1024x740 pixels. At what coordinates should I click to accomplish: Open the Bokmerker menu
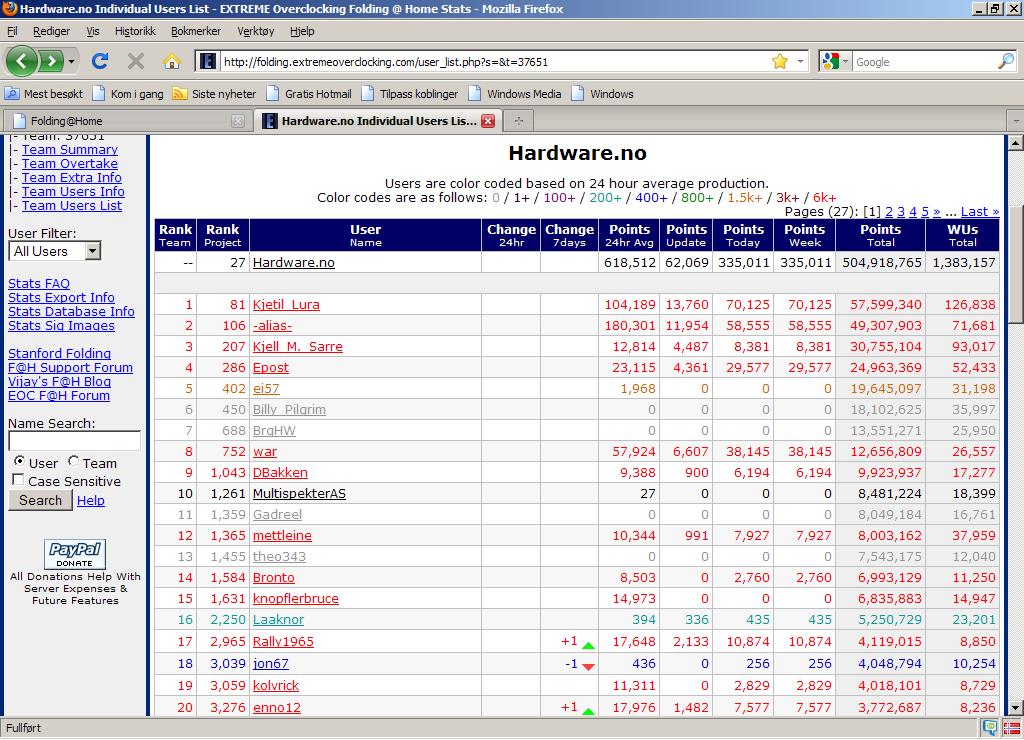pos(196,31)
